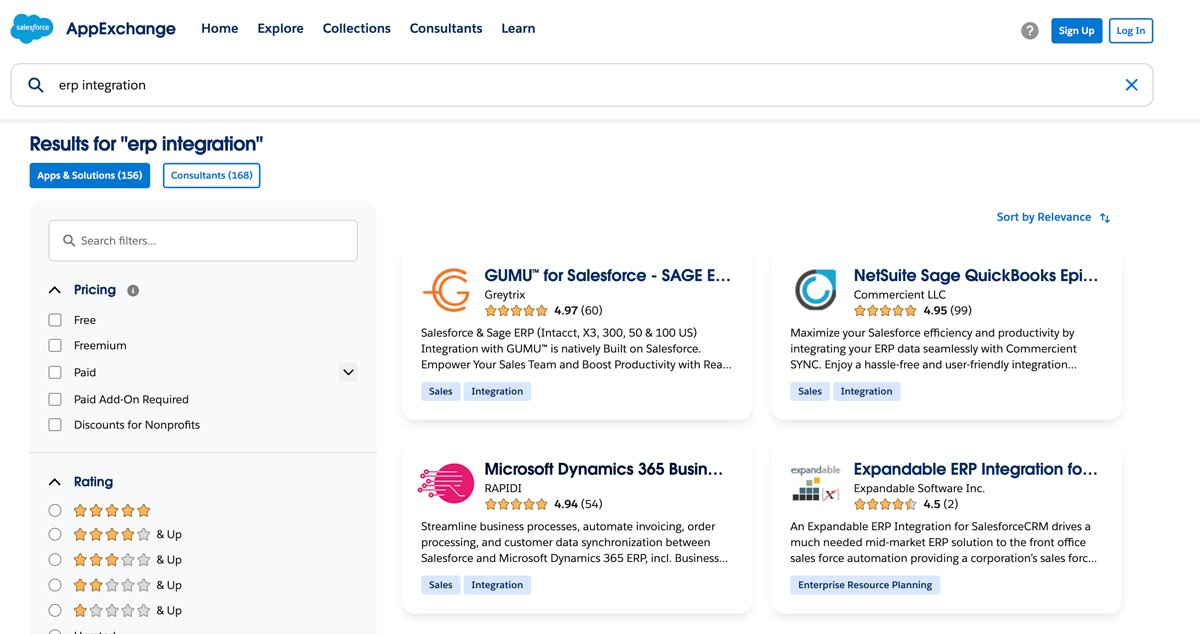The width and height of the screenshot is (1200, 634).
Task: Clear search with the X icon
Action: click(x=1131, y=85)
